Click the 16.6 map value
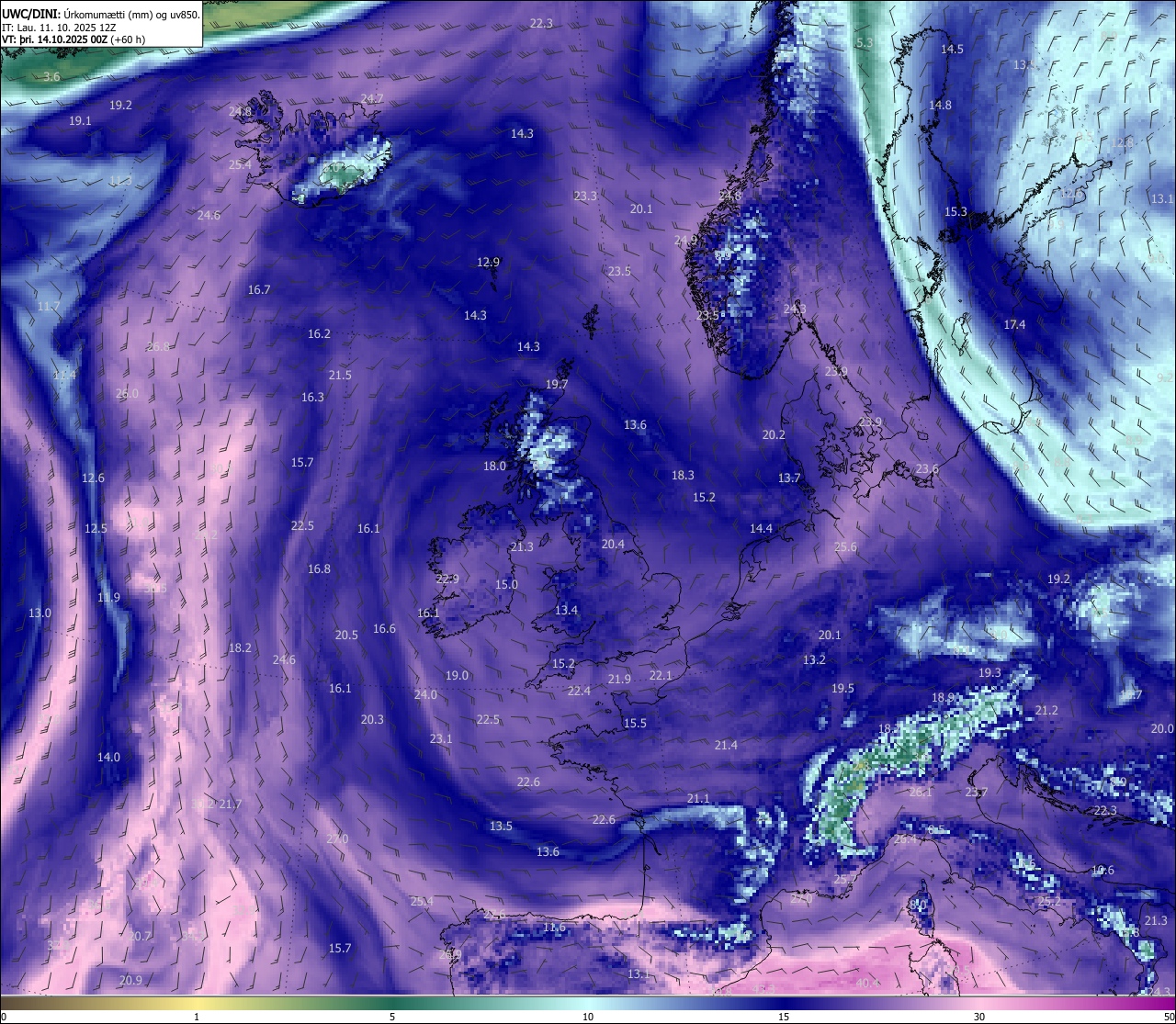Viewport: 1176px width, 1024px height. 384,629
